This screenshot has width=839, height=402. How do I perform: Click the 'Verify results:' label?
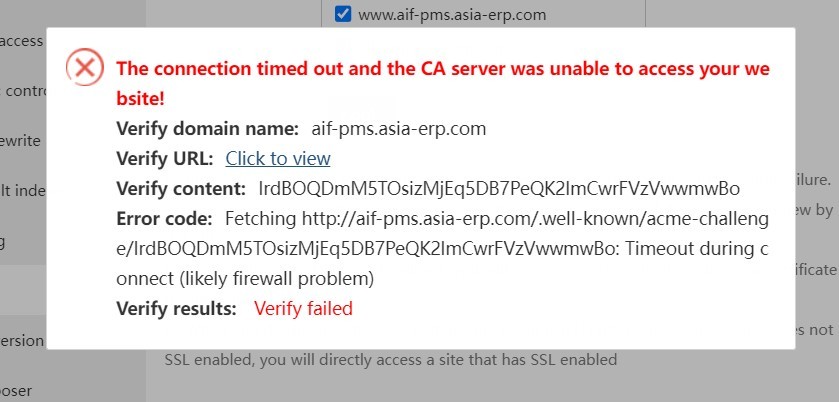click(x=176, y=308)
